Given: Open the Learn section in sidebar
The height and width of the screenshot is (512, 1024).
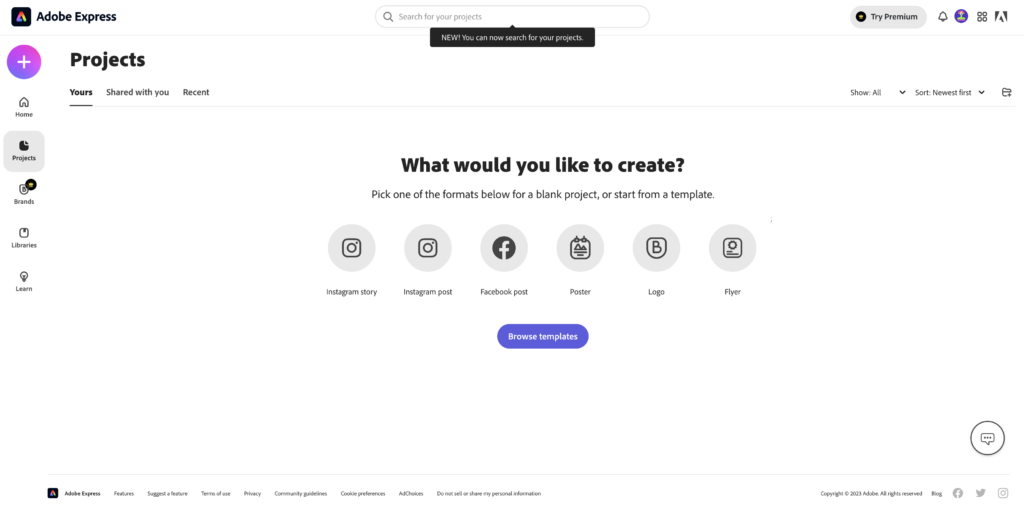Looking at the screenshot, I should [24, 281].
